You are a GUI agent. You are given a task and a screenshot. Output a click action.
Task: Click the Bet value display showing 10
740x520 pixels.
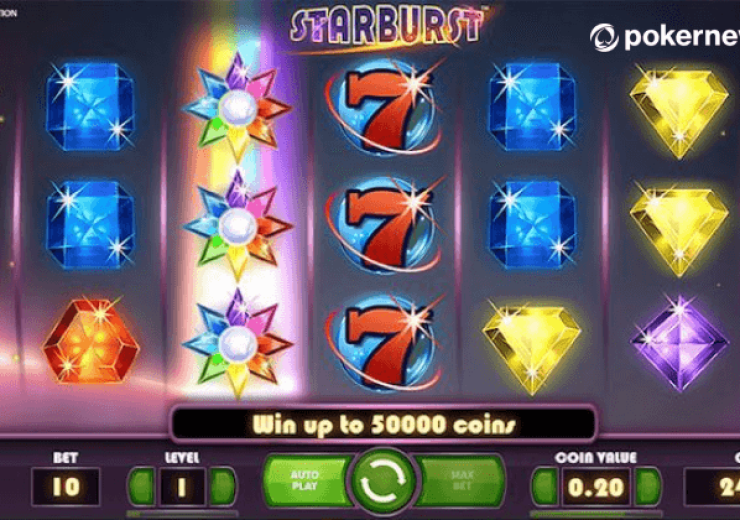(x=66, y=486)
